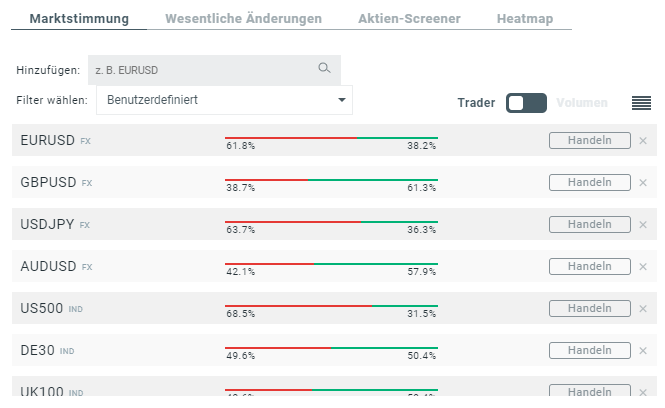Toggle the Trader/Volumen switch

[x=526, y=103]
